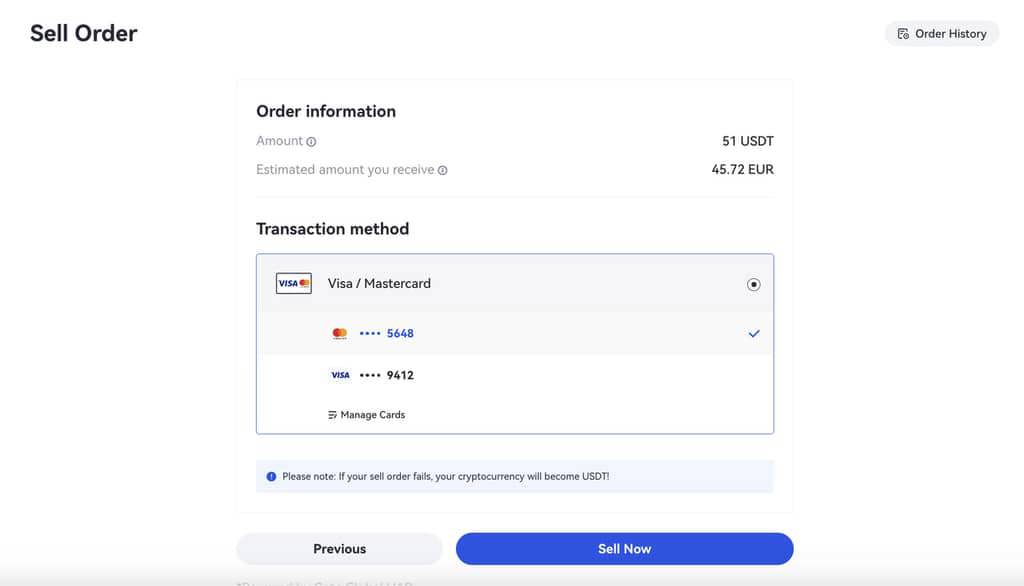The width and height of the screenshot is (1024, 586).
Task: Click the blue info icon in notice
Action: [x=271, y=477]
